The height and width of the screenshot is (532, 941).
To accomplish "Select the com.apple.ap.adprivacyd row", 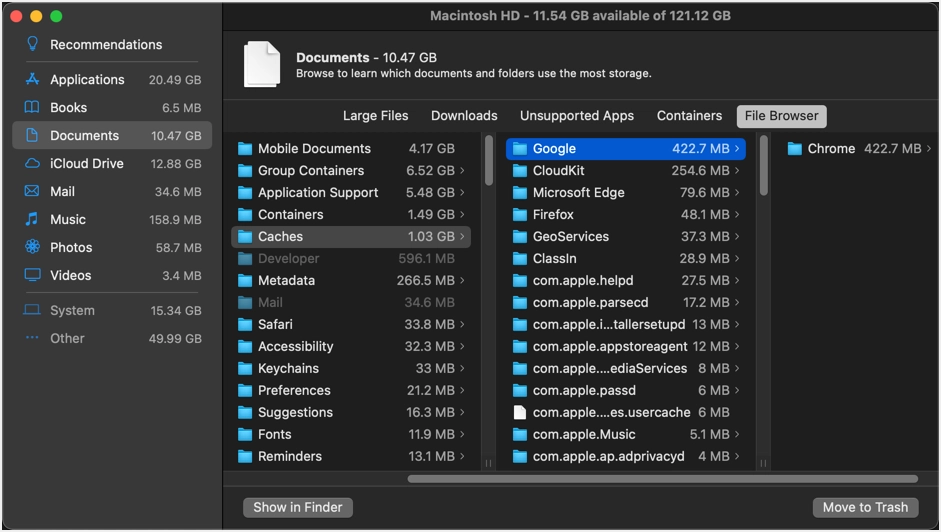I will click(626, 456).
